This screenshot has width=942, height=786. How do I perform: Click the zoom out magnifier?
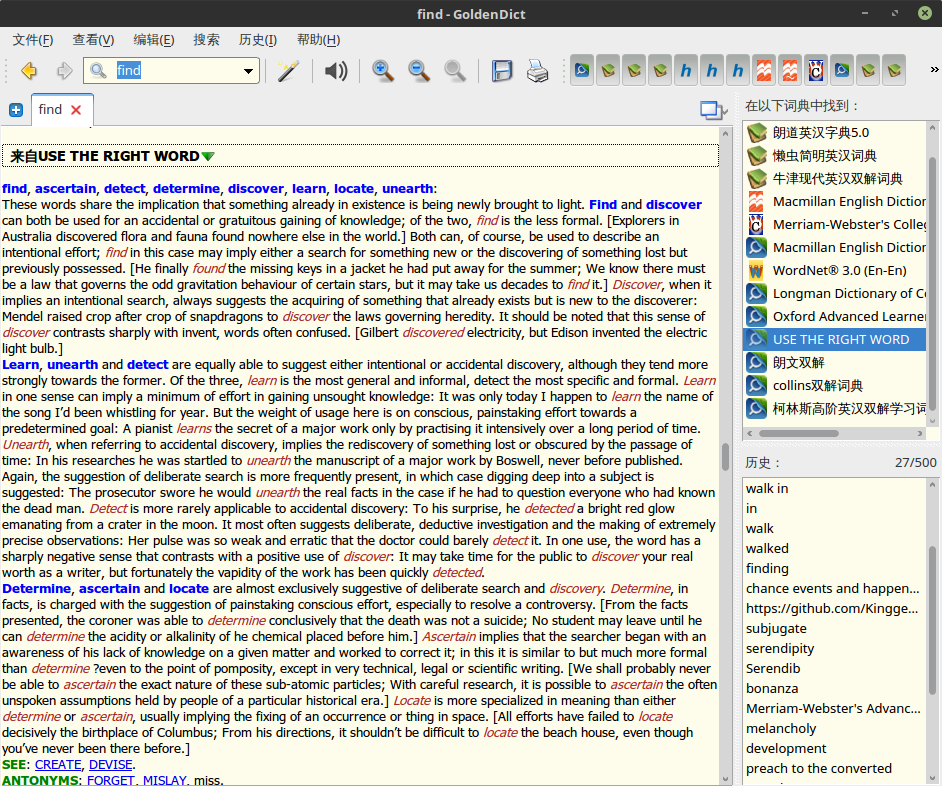coord(418,71)
